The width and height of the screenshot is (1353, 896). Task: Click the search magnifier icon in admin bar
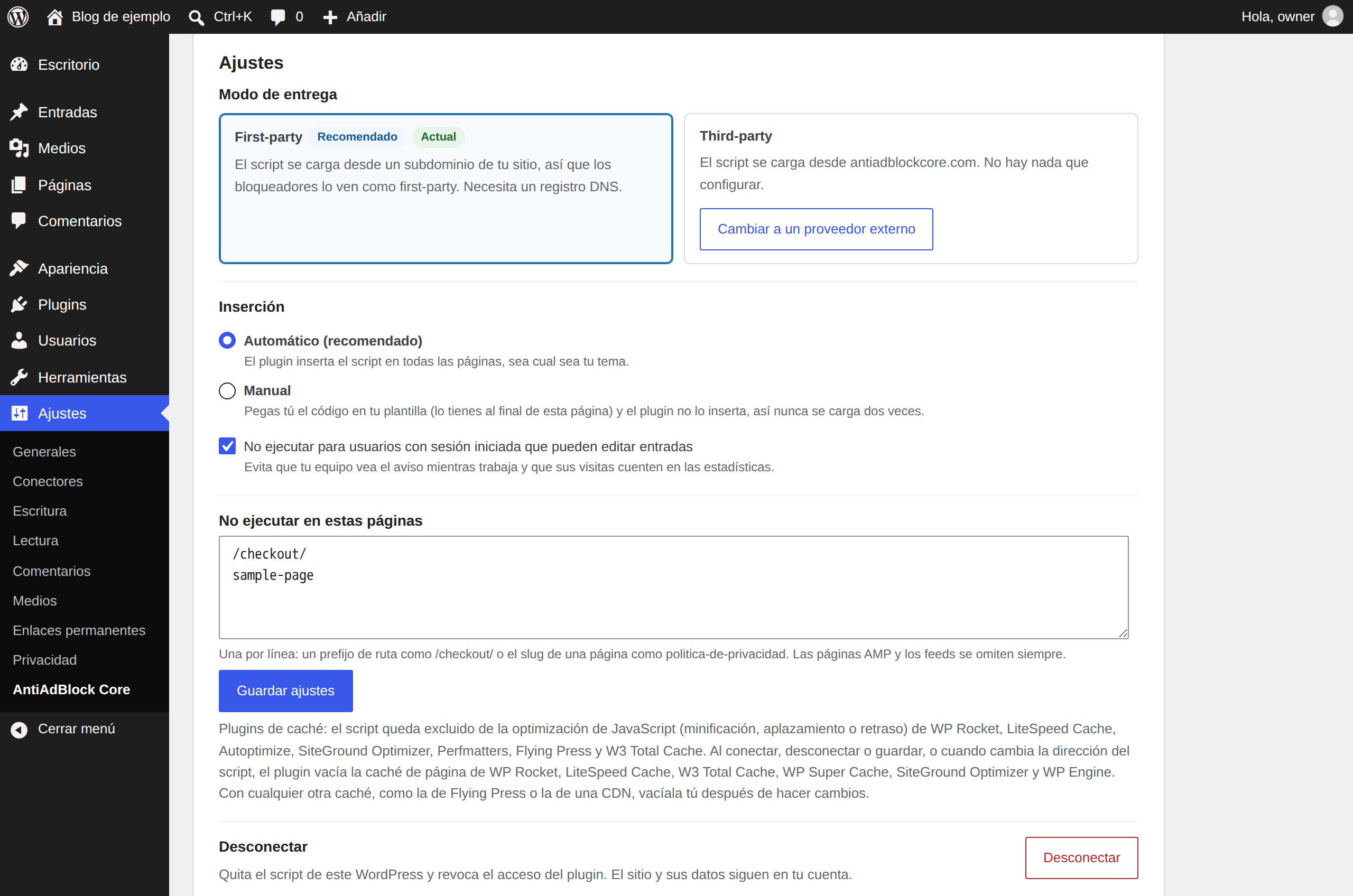[x=196, y=17]
